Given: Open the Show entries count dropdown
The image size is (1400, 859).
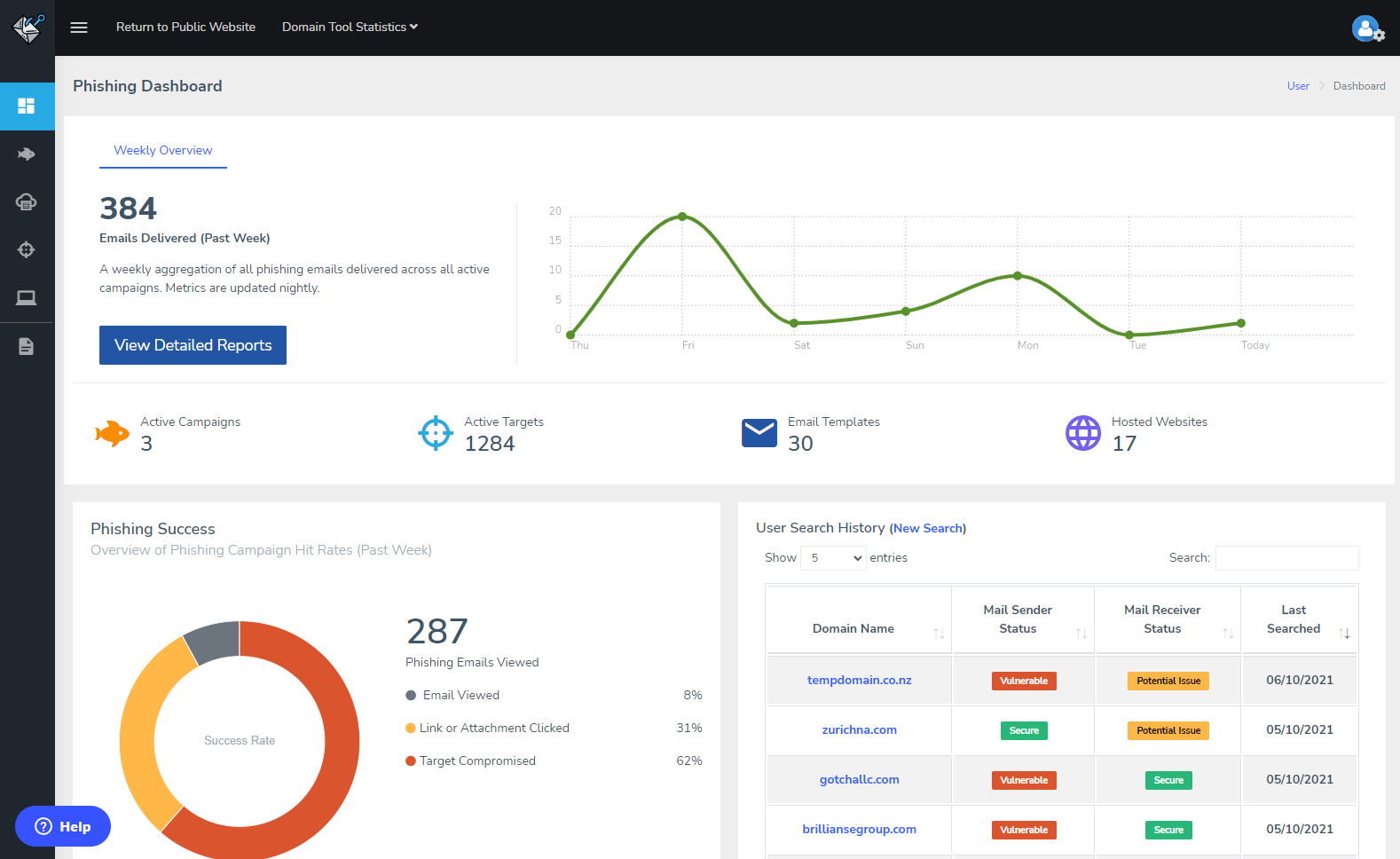Looking at the screenshot, I should [x=833, y=558].
